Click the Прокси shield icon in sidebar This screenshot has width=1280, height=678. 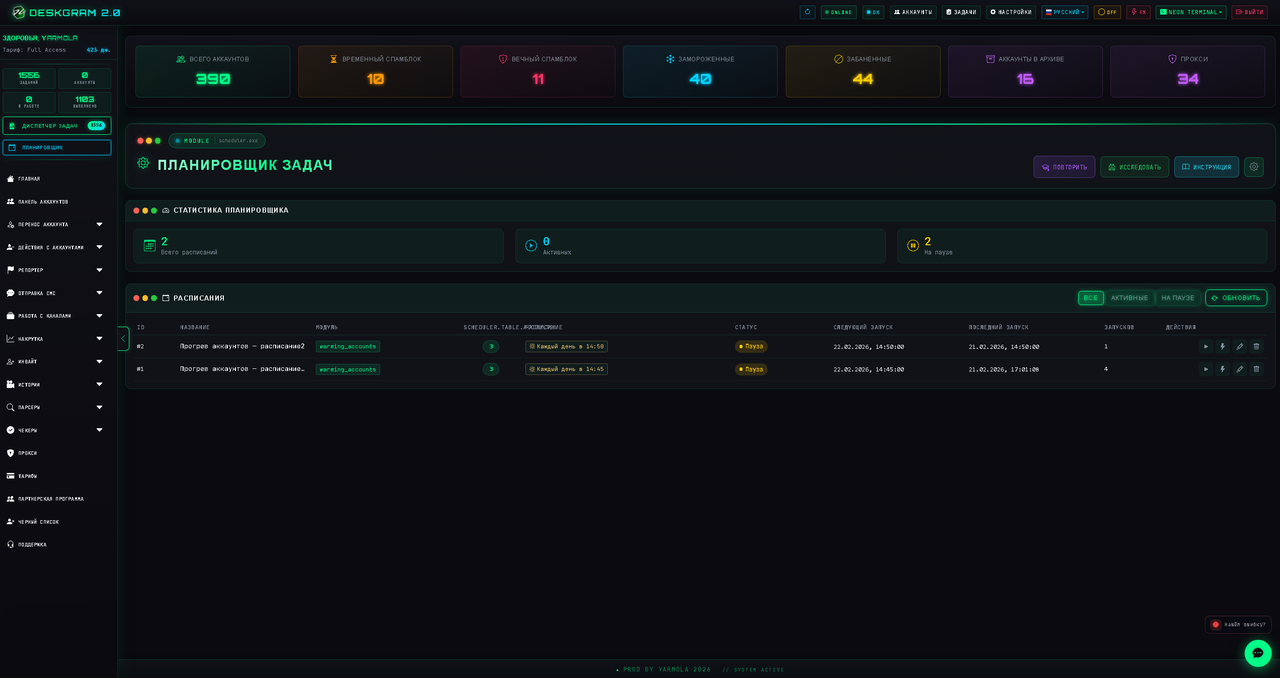pyautogui.click(x=10, y=453)
